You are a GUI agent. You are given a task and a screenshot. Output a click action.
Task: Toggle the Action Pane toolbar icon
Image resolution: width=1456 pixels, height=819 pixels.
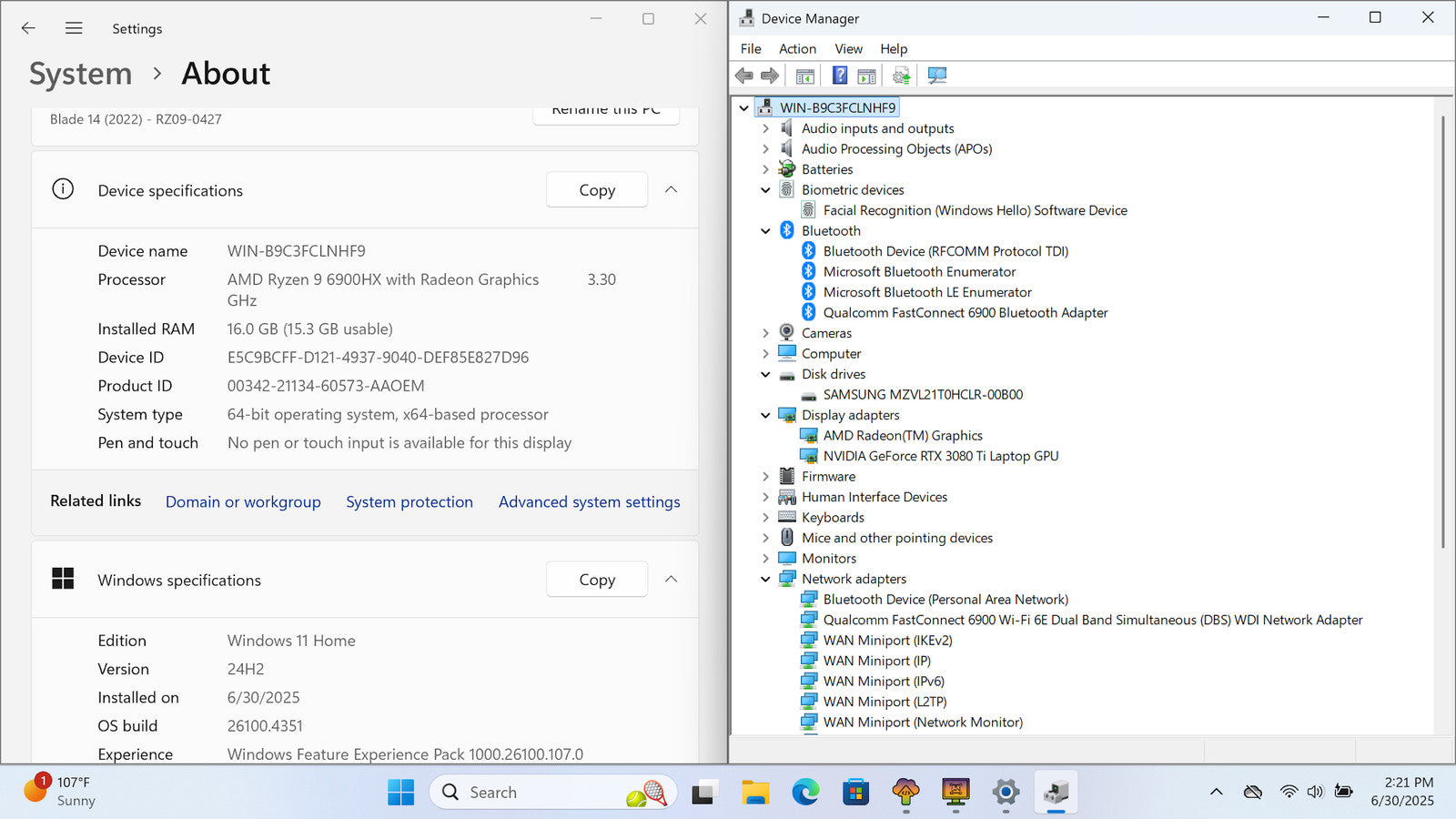(866, 76)
